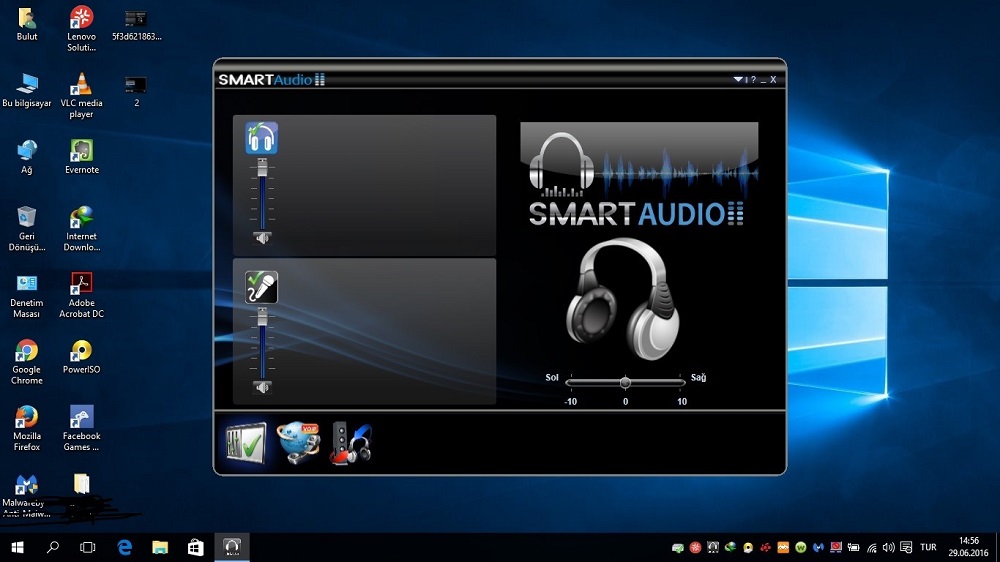Image resolution: width=1000 pixels, height=562 pixels.
Task: Mute the microphone input volume
Action: coord(262,387)
